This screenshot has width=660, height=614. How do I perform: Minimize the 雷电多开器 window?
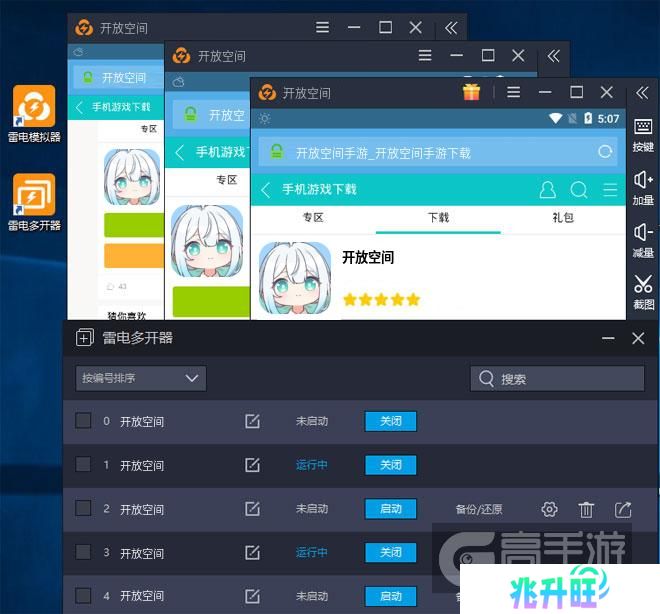click(608, 338)
